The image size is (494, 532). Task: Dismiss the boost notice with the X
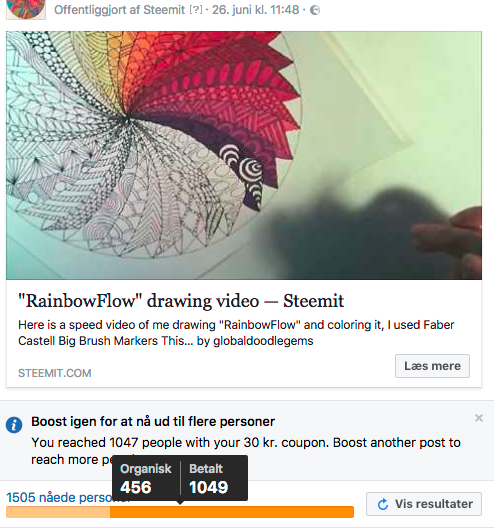(x=479, y=418)
